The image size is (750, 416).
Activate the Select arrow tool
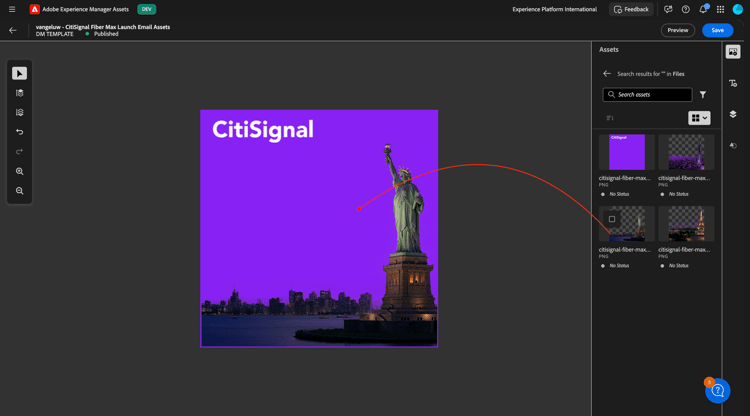(x=20, y=73)
